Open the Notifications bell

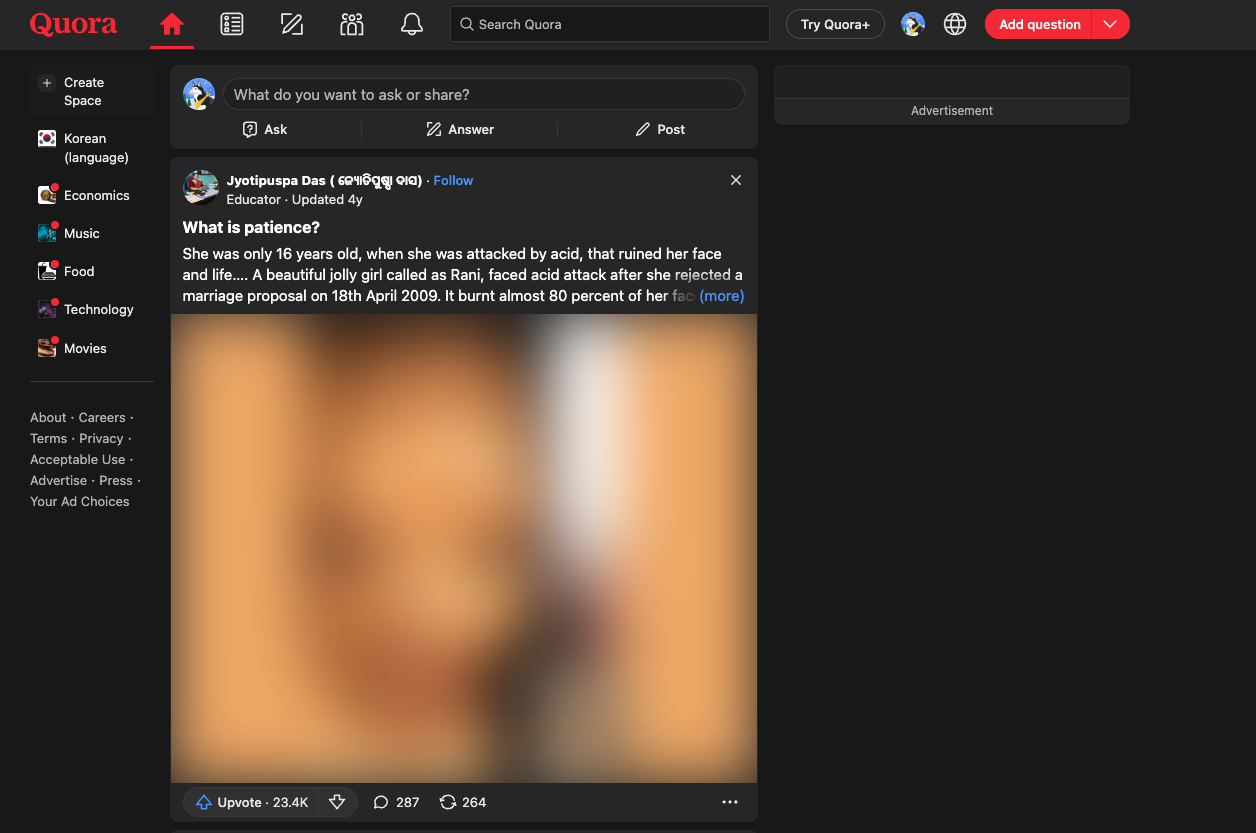tap(412, 24)
